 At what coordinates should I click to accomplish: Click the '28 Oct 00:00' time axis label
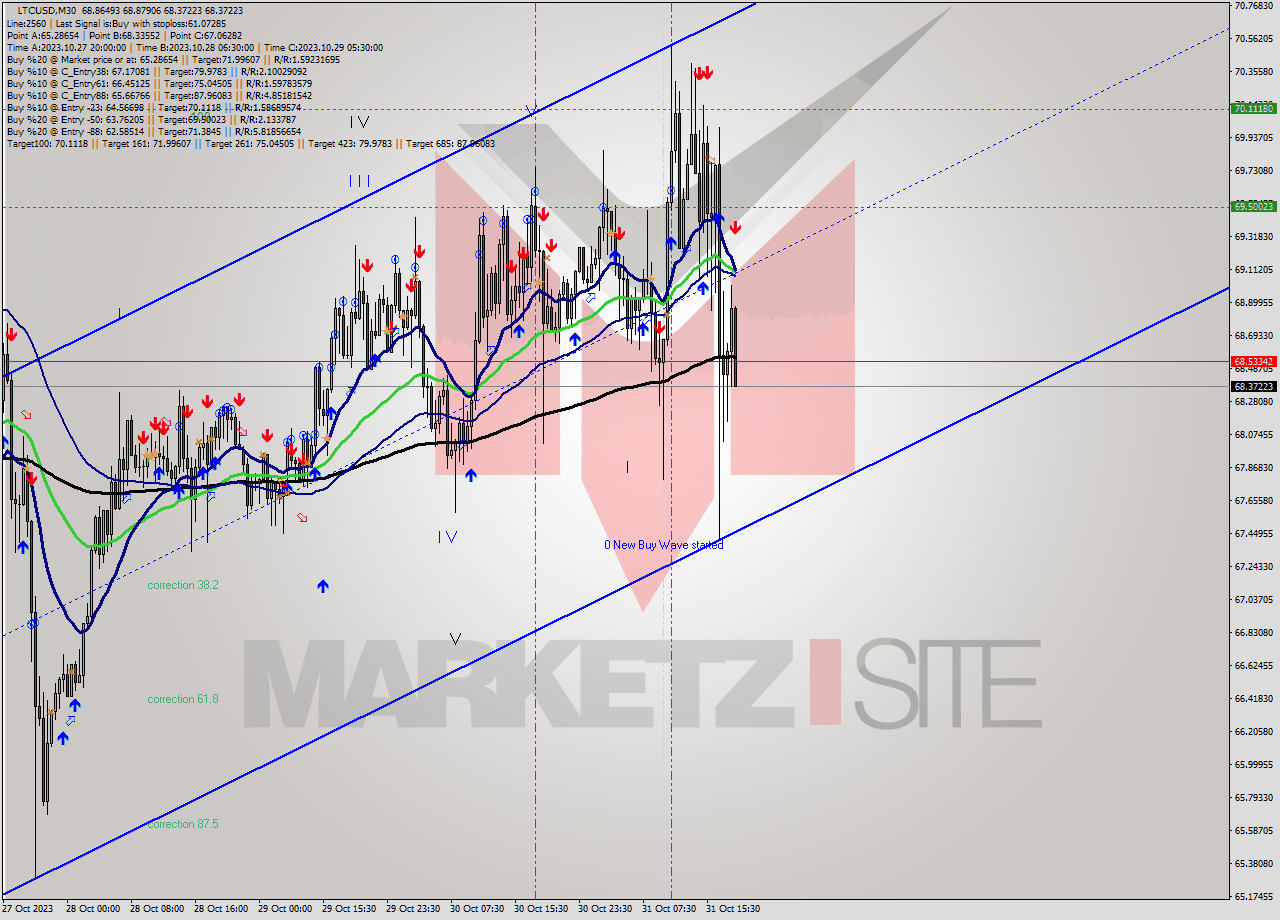point(92,909)
